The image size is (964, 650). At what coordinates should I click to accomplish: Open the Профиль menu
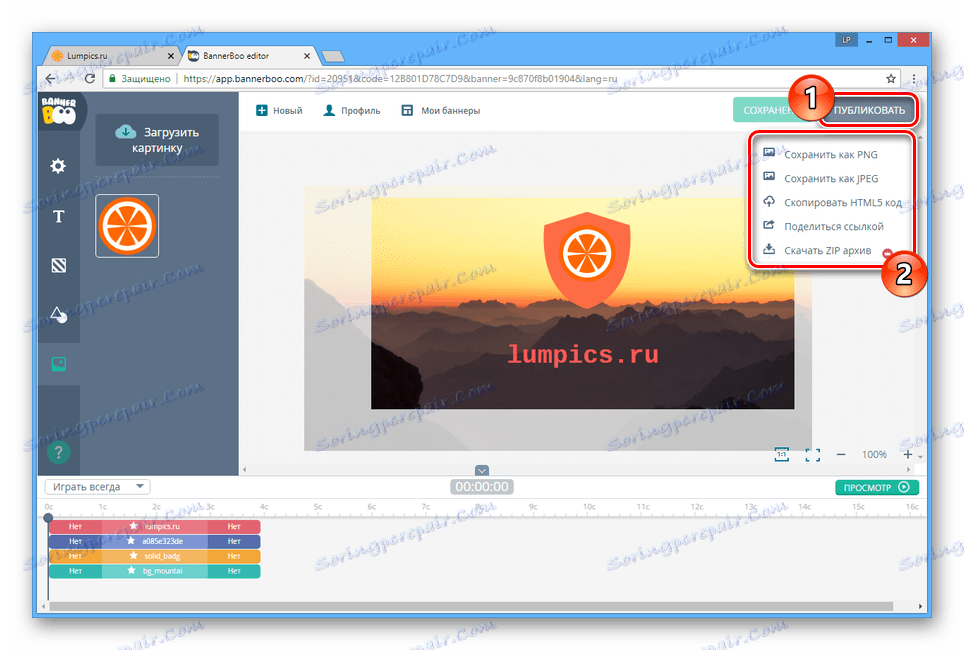[x=352, y=111]
